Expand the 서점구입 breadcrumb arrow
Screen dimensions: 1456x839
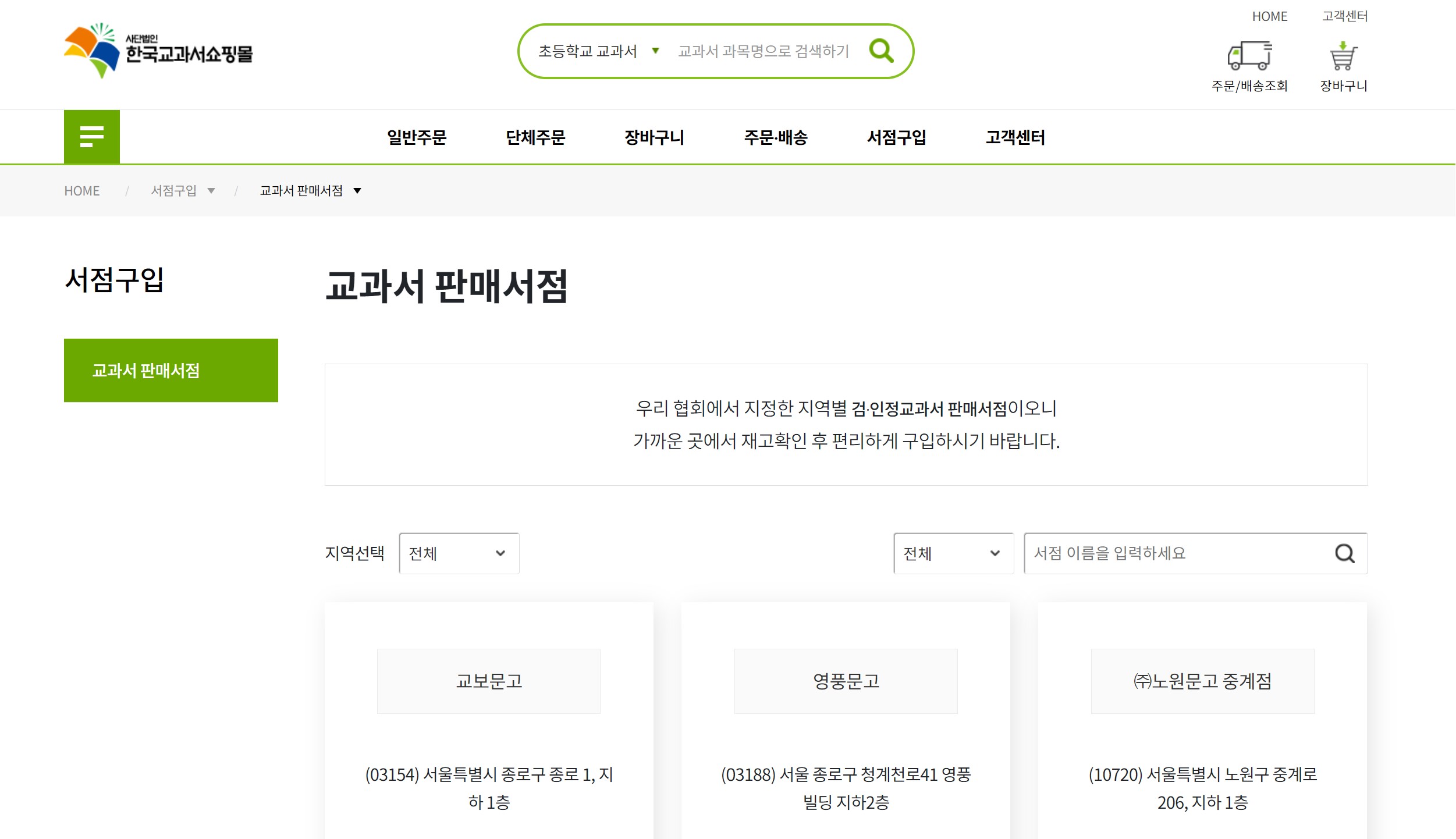pyautogui.click(x=211, y=191)
